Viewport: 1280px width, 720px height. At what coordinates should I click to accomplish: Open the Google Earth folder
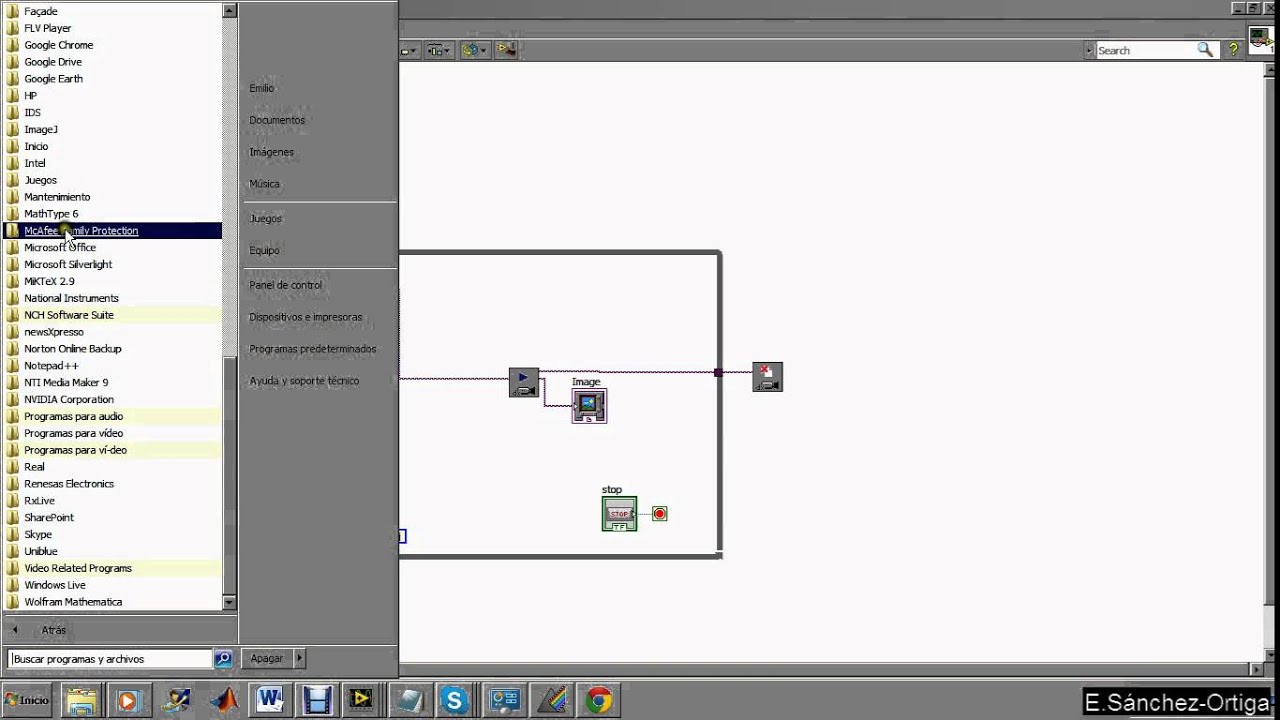tap(112, 79)
